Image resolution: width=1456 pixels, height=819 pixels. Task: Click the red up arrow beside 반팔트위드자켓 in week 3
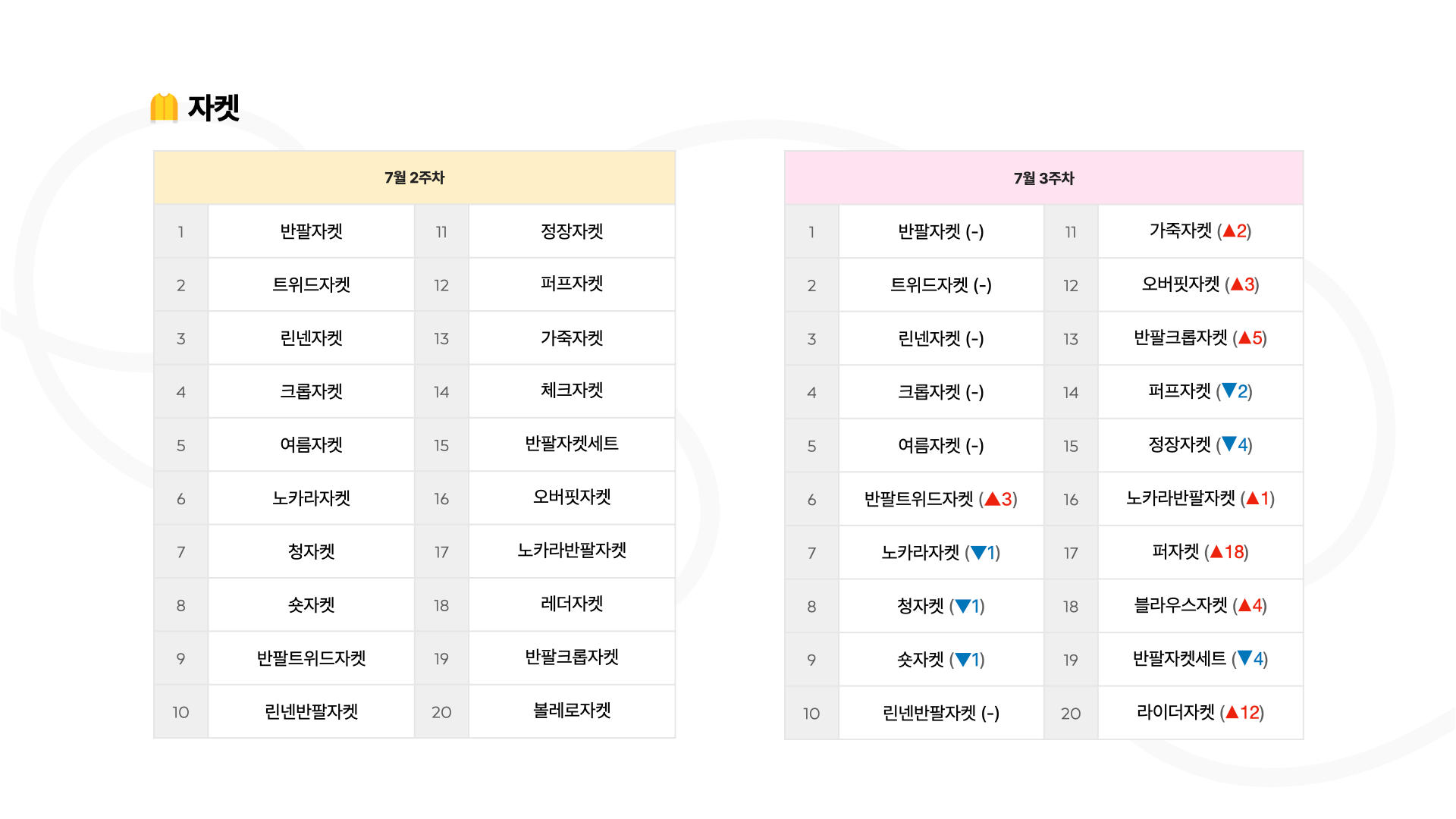pyautogui.click(x=993, y=498)
